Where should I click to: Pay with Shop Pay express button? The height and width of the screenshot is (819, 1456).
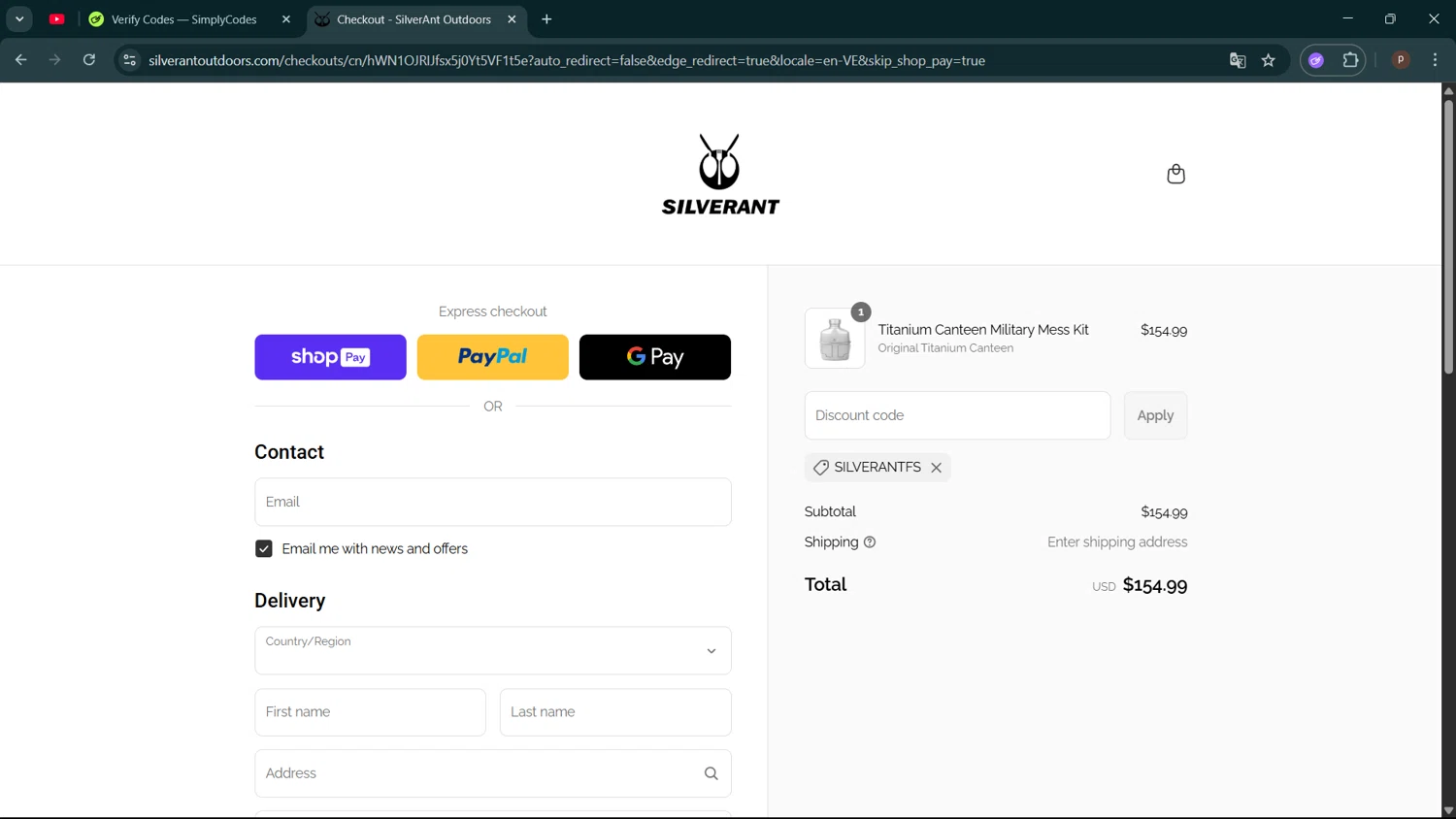coord(330,357)
